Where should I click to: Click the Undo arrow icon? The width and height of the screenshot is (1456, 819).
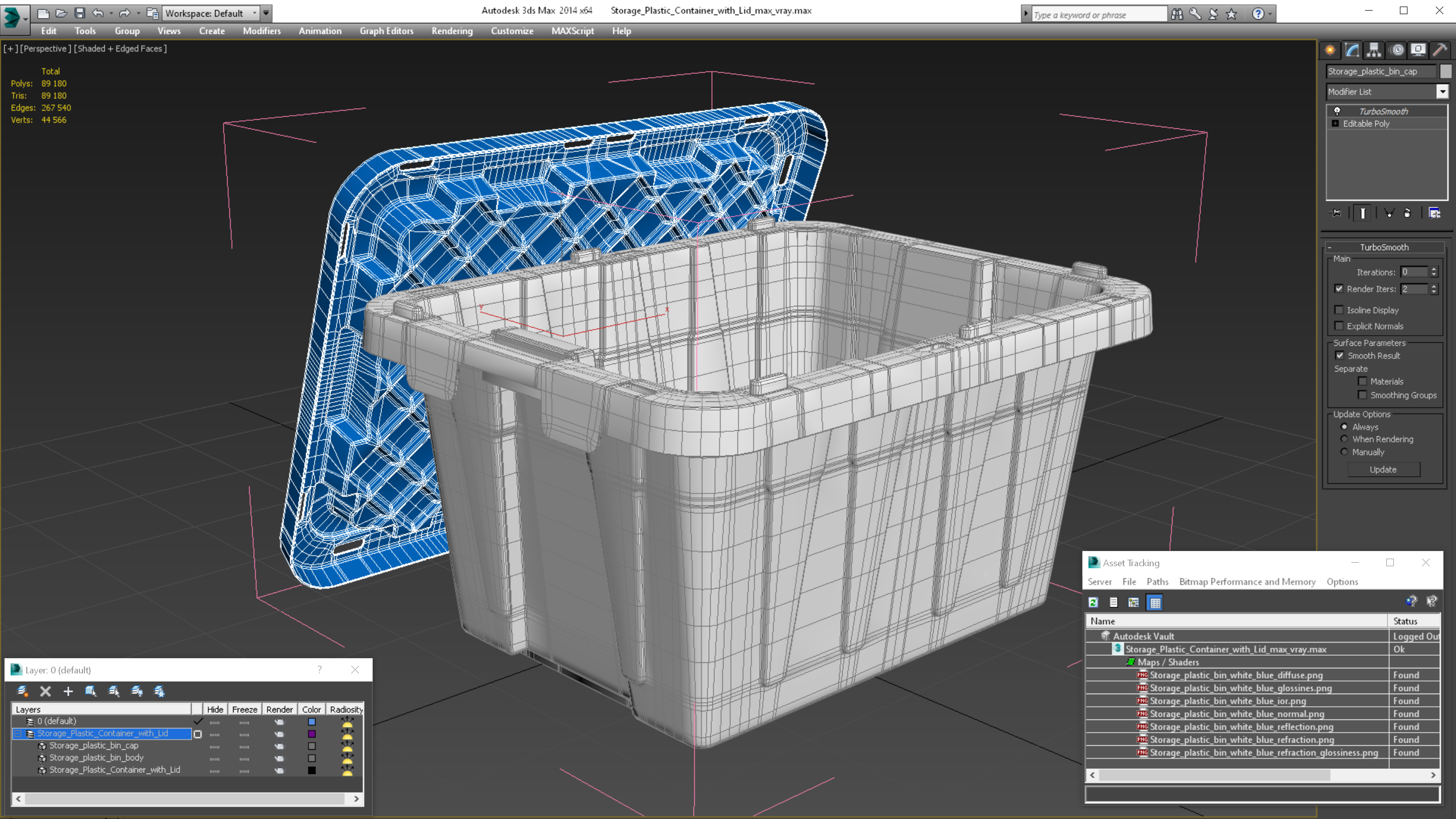pyautogui.click(x=98, y=13)
